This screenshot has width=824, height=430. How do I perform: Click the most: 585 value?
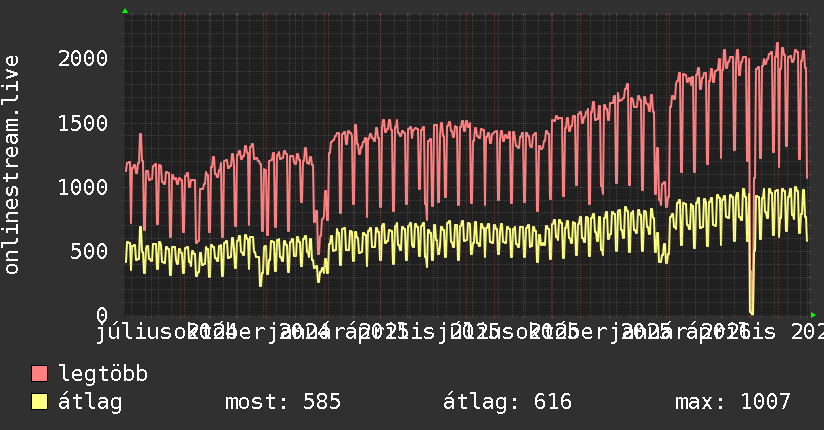pyautogui.click(x=283, y=402)
